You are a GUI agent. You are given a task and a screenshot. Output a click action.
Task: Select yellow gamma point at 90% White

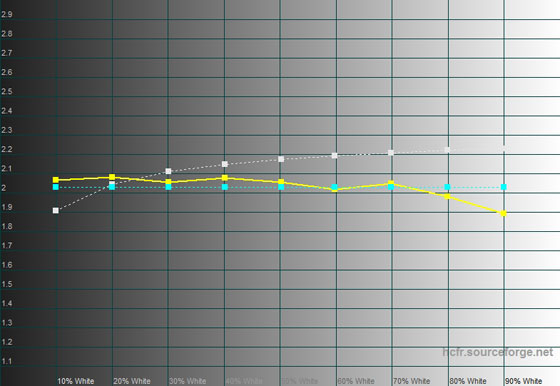[504, 214]
